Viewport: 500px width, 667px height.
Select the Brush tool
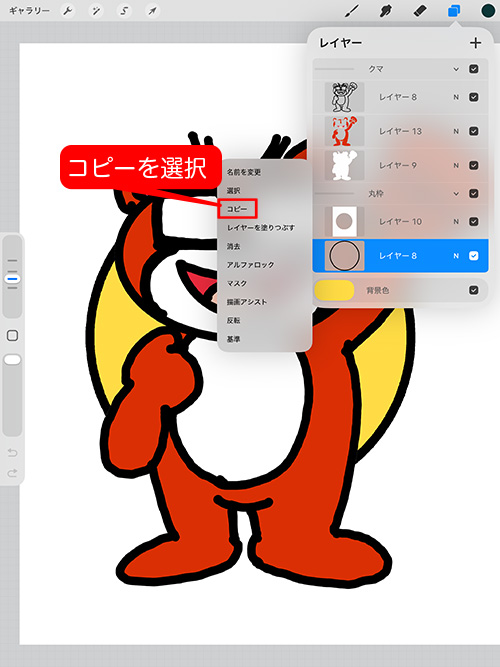coord(351,11)
